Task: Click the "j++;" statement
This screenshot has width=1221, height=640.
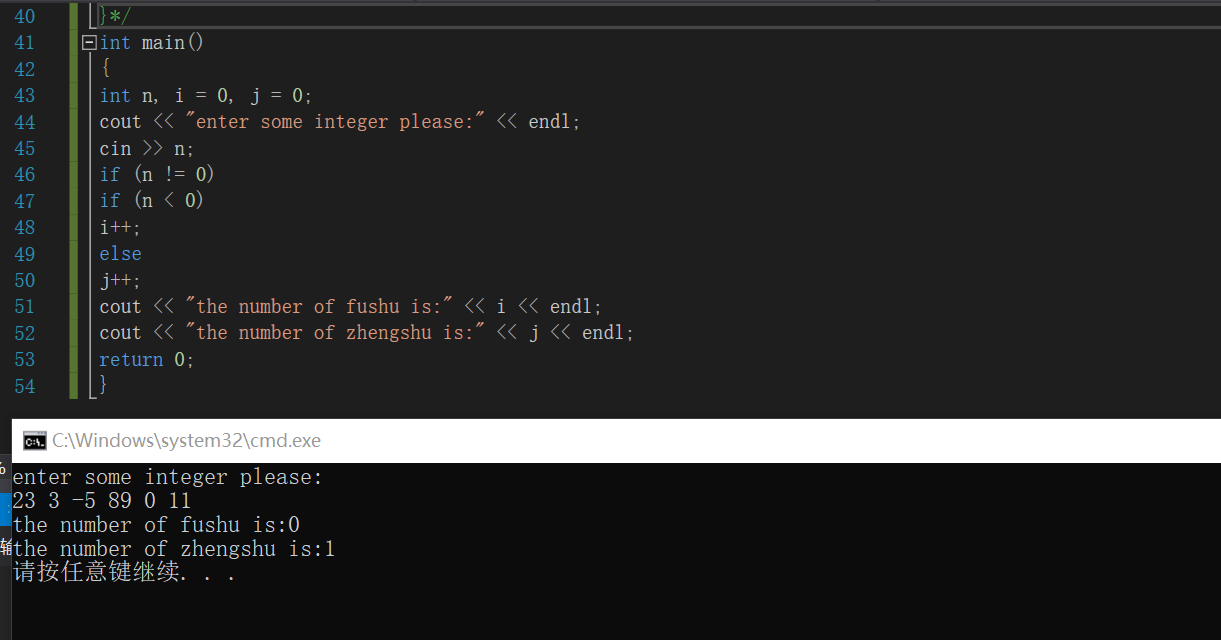Action: tap(120, 281)
